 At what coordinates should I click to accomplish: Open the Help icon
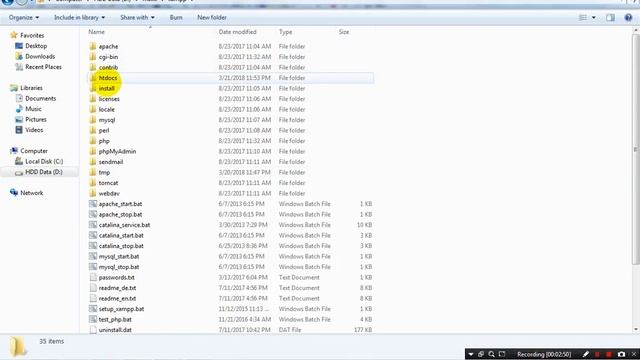[628, 18]
